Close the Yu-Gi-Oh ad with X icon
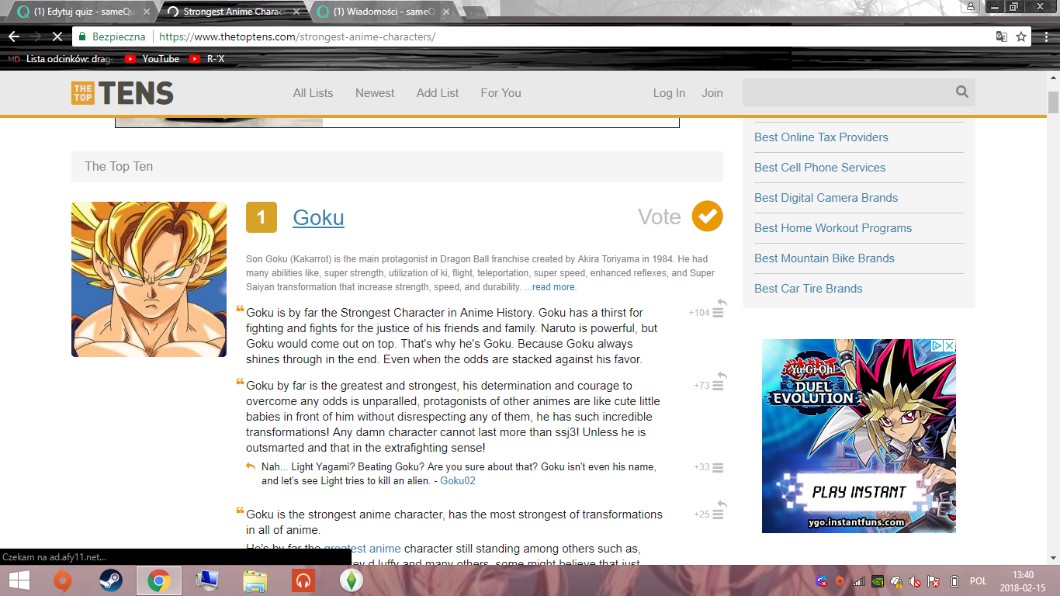This screenshot has height=596, width=1060. click(x=949, y=346)
